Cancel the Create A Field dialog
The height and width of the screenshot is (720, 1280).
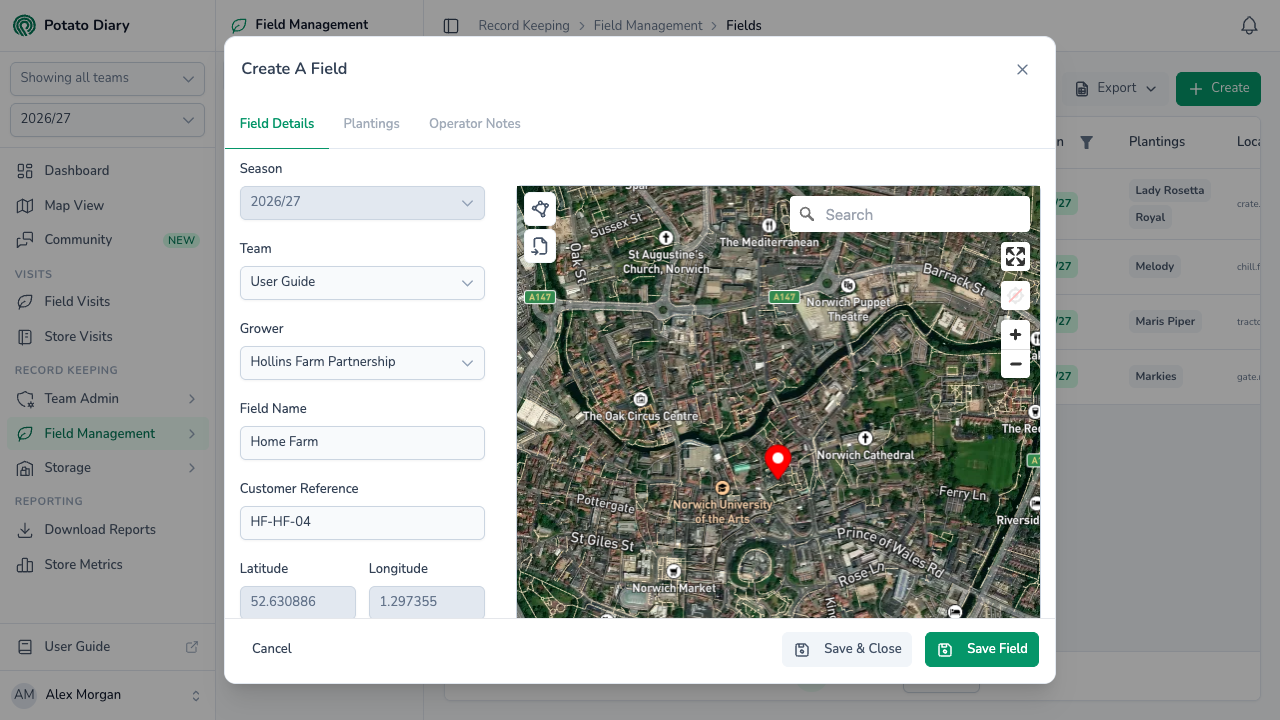point(272,649)
